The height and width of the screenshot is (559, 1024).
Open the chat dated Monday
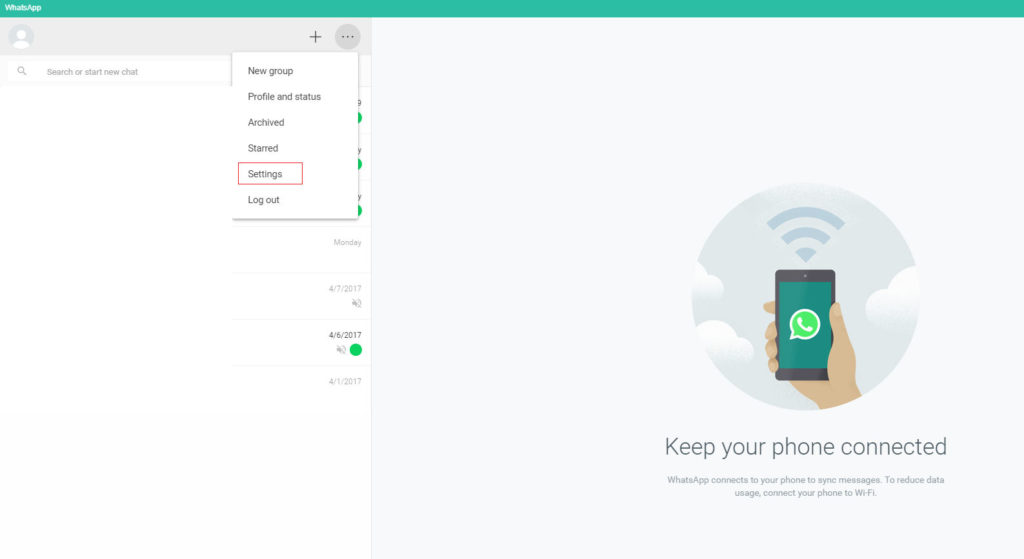(185, 250)
